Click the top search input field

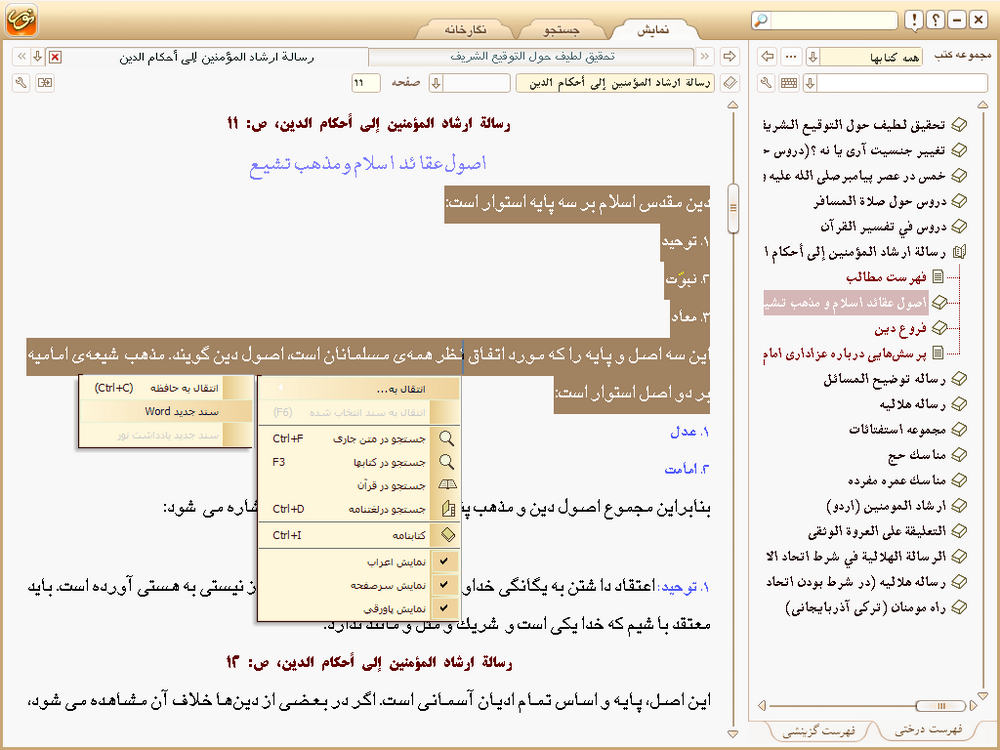[834, 20]
